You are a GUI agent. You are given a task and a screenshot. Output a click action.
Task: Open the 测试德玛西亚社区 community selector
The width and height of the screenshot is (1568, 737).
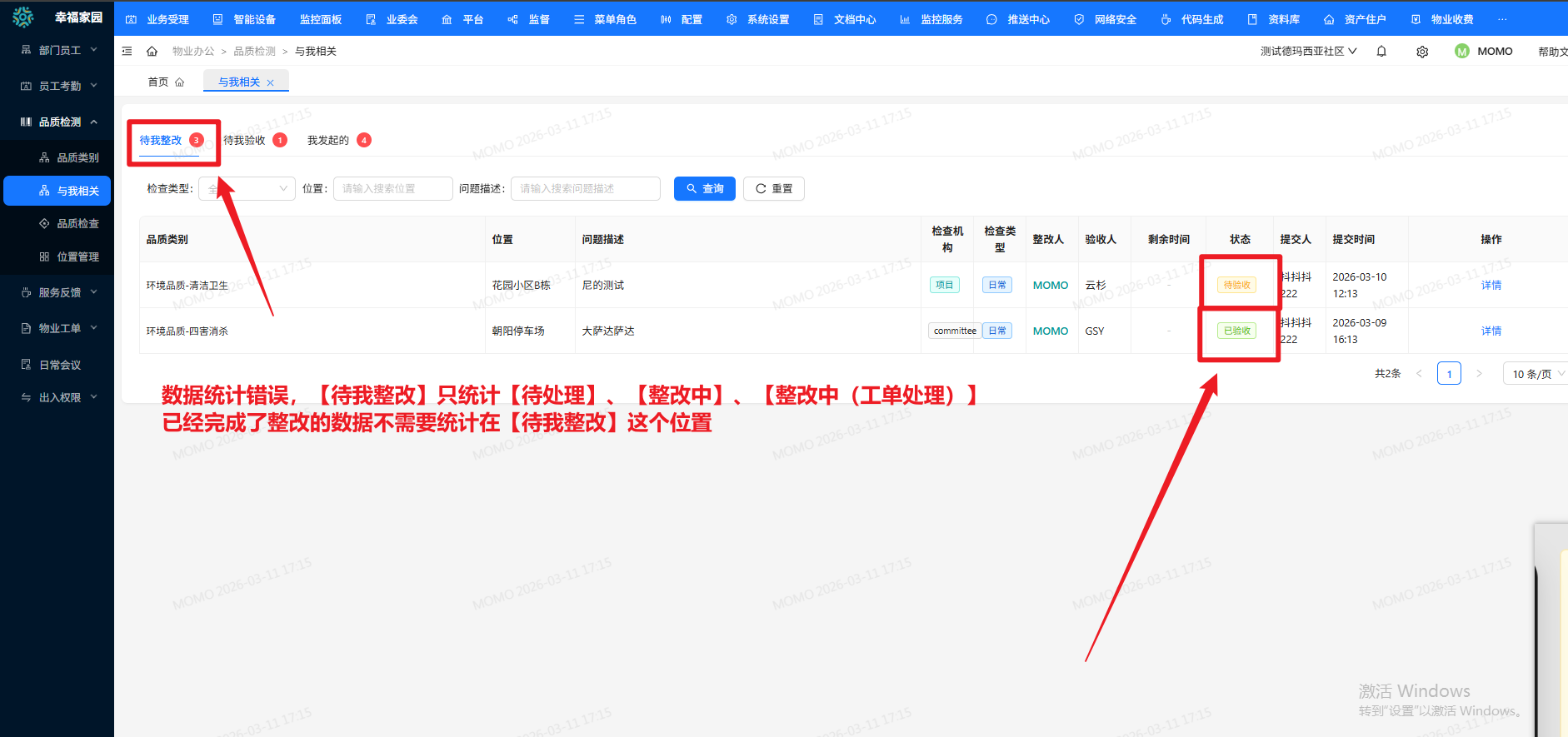(x=1308, y=52)
